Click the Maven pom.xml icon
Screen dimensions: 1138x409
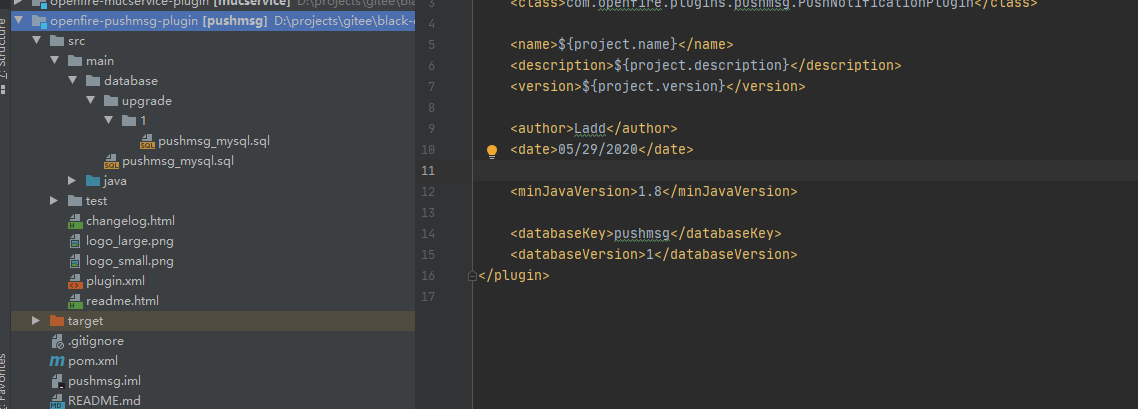[57, 360]
